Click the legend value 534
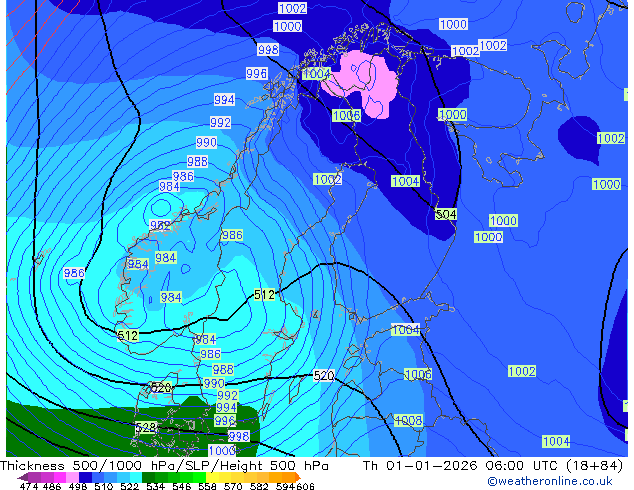This screenshot has width=634, height=490. (155, 486)
